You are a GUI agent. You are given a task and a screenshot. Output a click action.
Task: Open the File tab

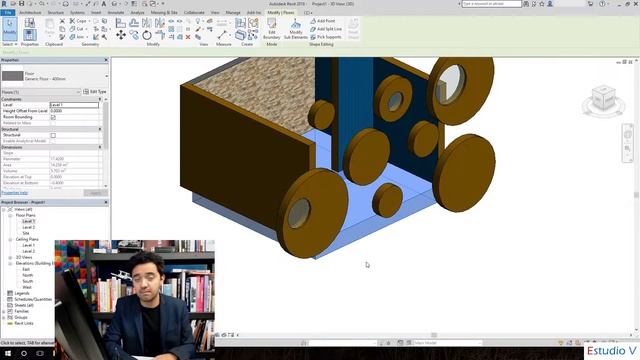pyautogui.click(x=8, y=13)
